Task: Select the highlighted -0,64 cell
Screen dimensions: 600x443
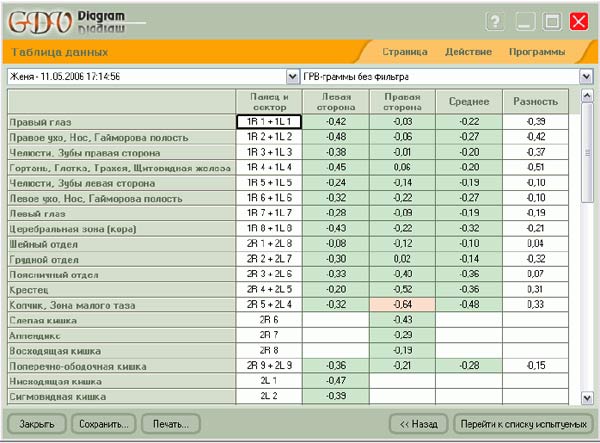Action: pyautogui.click(x=403, y=304)
